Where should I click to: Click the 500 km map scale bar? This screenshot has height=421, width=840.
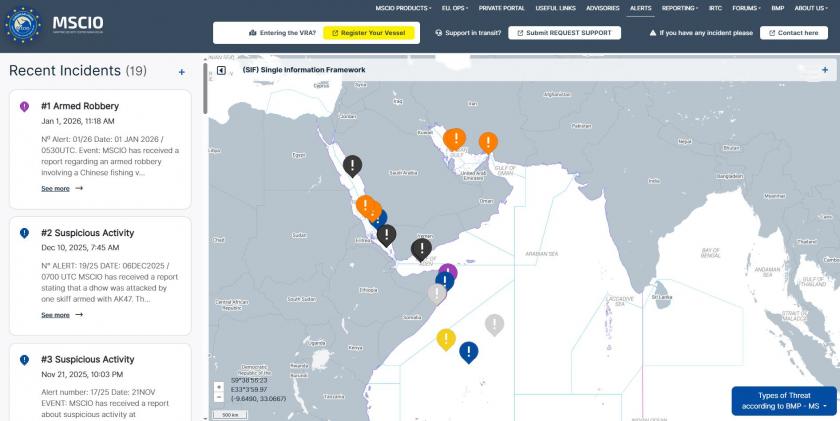point(230,415)
